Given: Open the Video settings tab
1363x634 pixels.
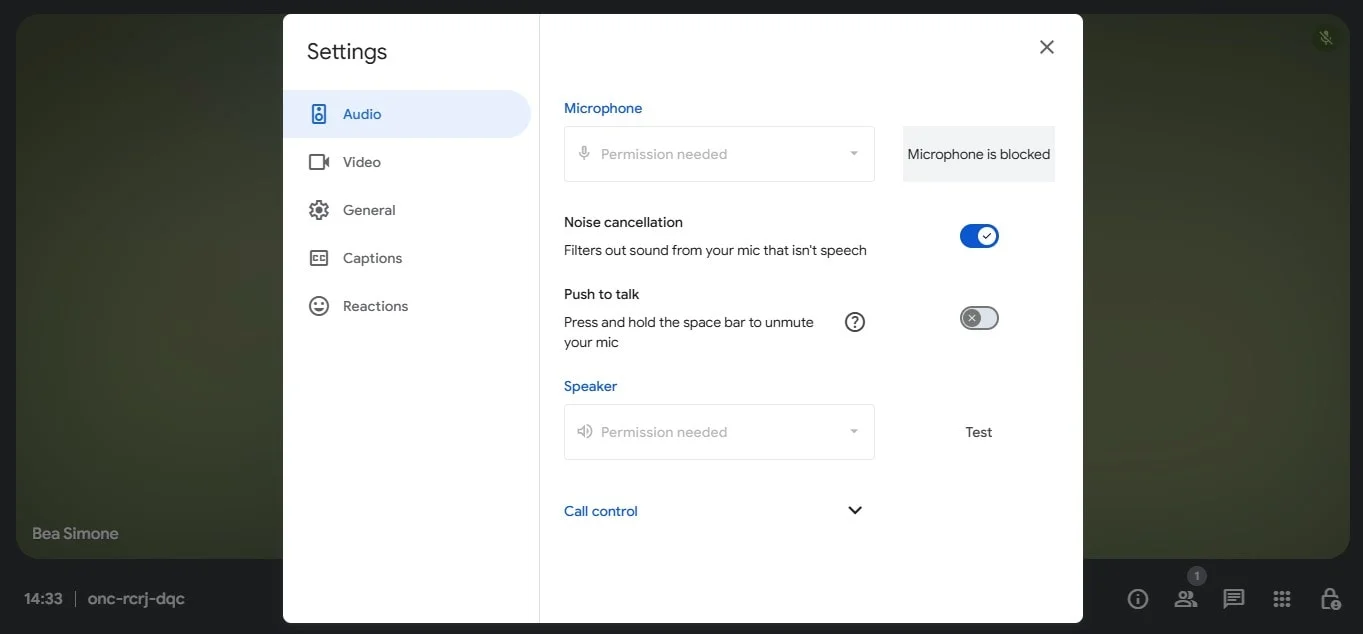Looking at the screenshot, I should point(406,162).
